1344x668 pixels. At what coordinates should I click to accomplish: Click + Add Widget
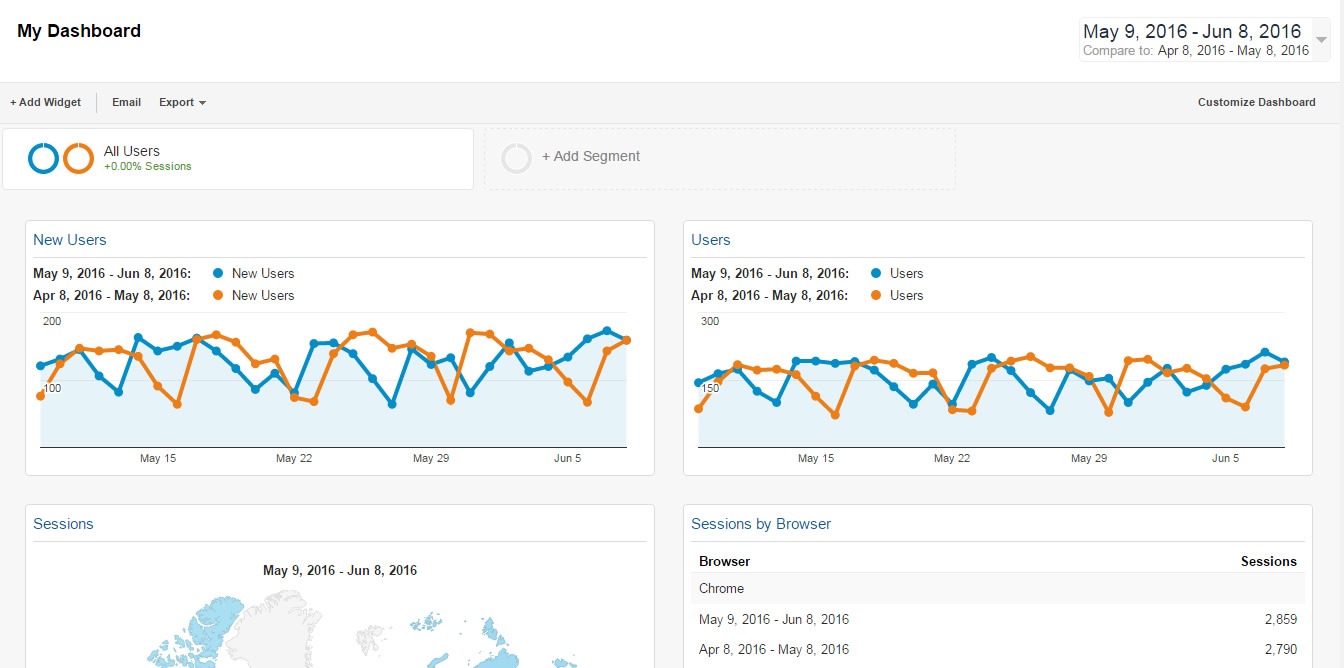click(x=44, y=102)
